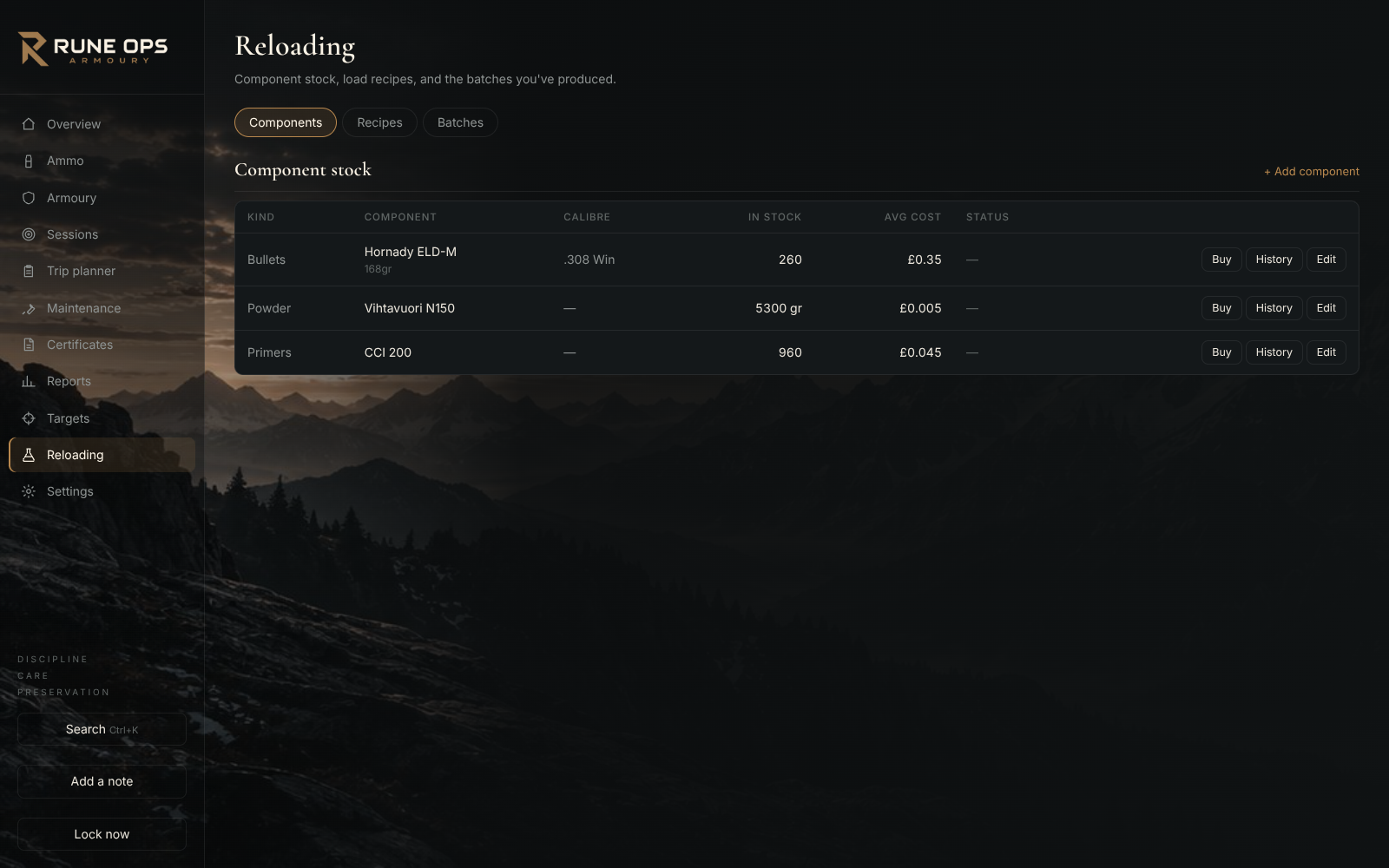Click the Hornady ELD-M component name
This screenshot has height=868, width=1389.
(x=411, y=252)
